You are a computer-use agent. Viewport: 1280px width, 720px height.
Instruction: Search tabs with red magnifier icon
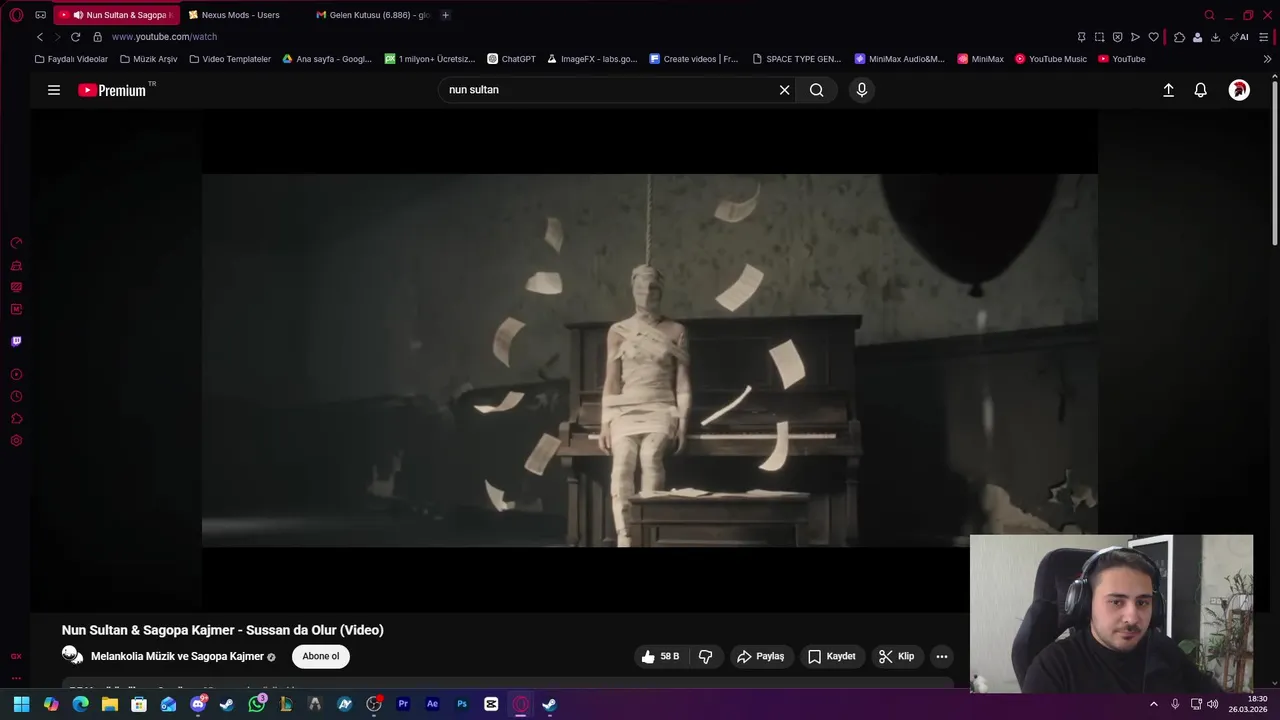[1210, 15]
